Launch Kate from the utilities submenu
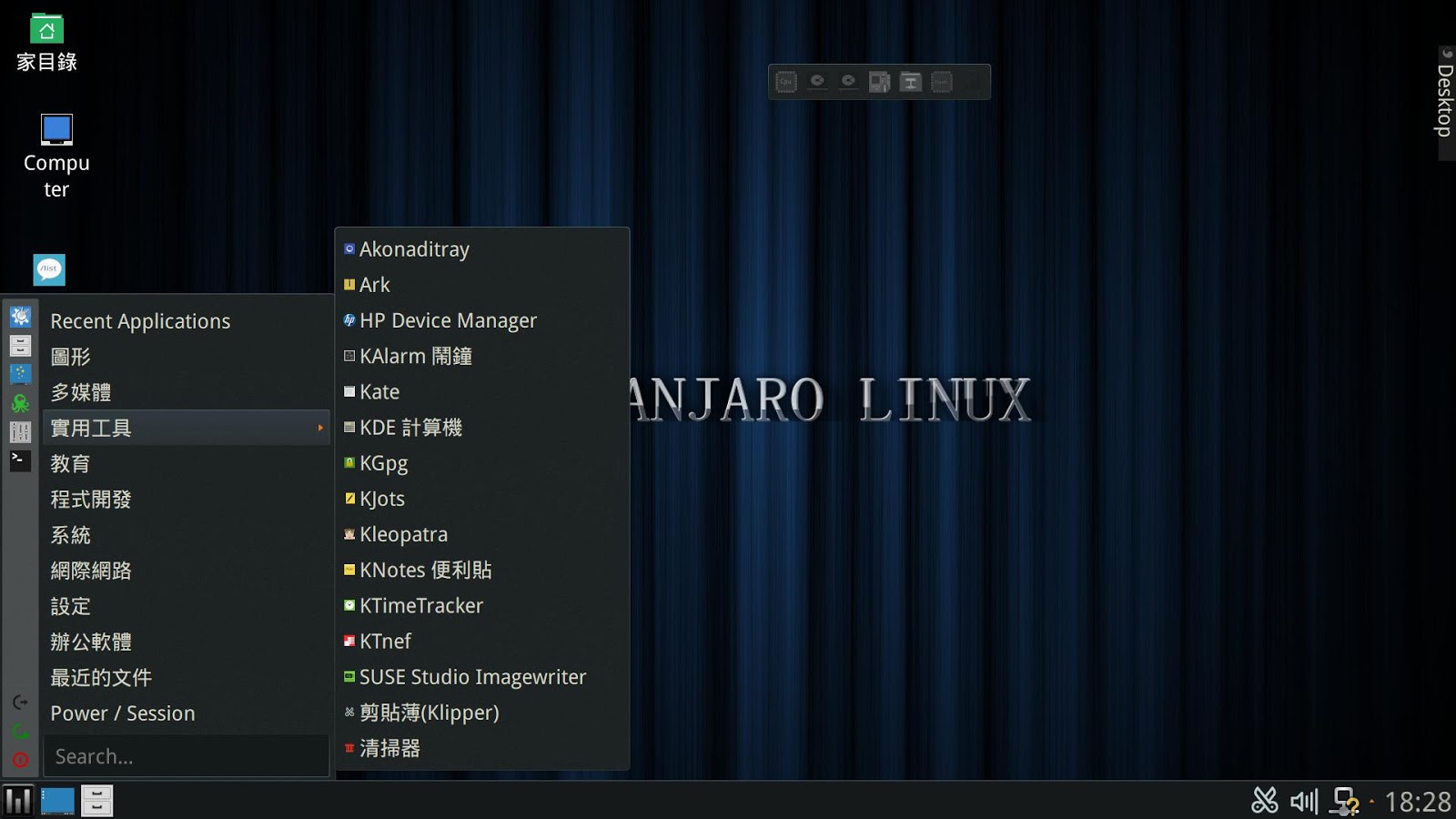 (x=379, y=391)
